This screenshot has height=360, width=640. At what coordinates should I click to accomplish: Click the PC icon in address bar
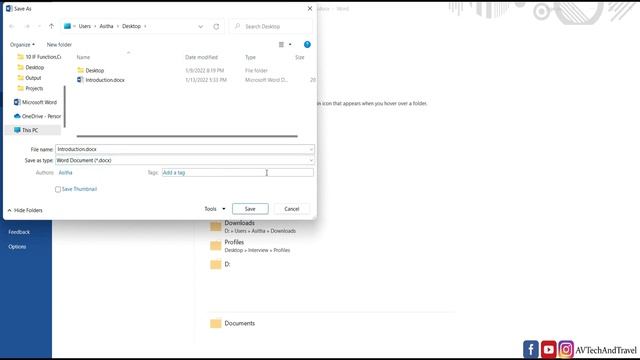click(67, 26)
